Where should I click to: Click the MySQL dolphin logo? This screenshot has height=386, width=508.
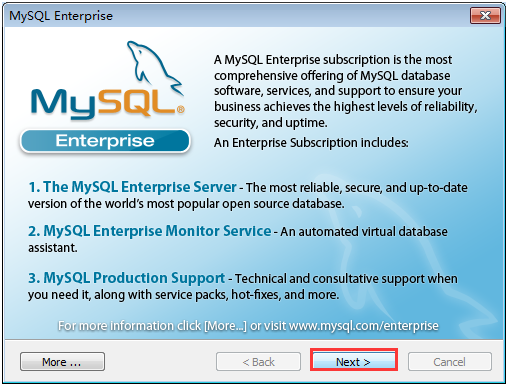[x=107, y=80]
